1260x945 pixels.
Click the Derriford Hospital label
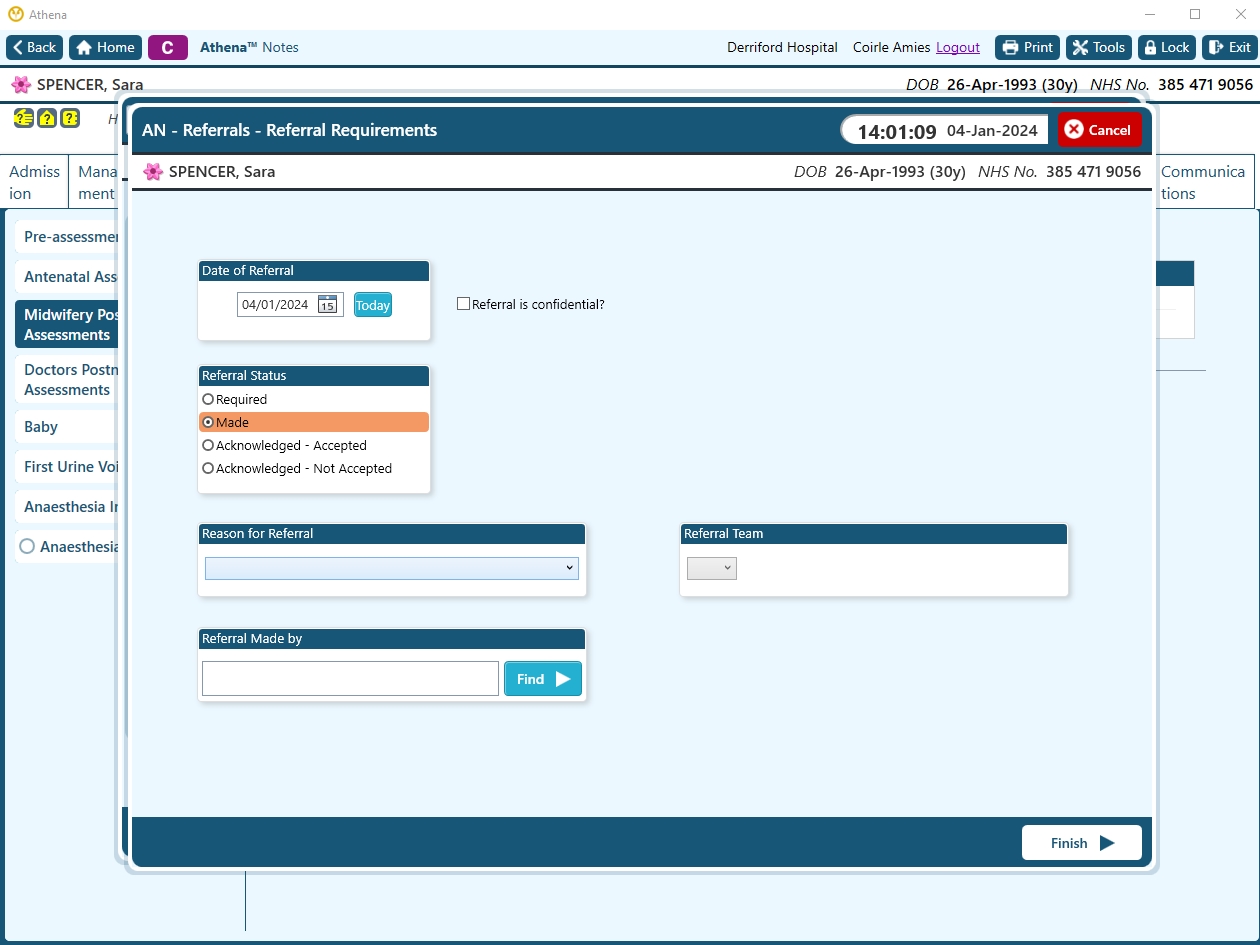782,47
